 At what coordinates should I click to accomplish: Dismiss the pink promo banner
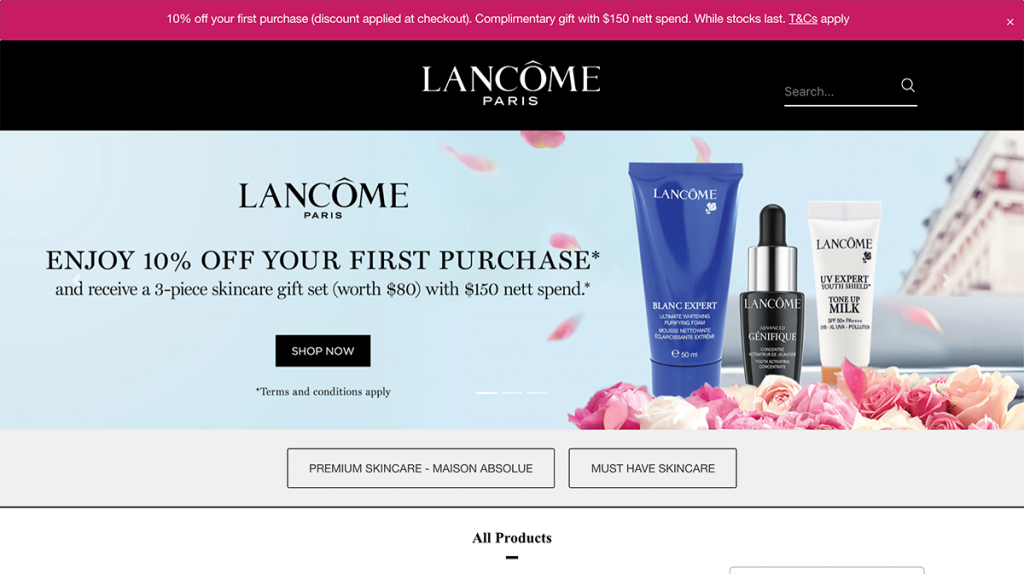tap(1010, 22)
